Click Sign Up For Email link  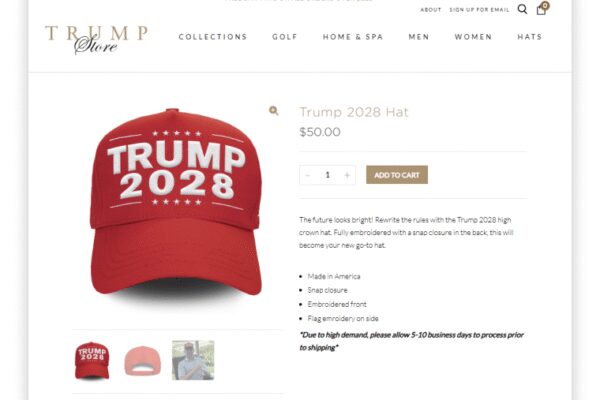[x=479, y=10]
